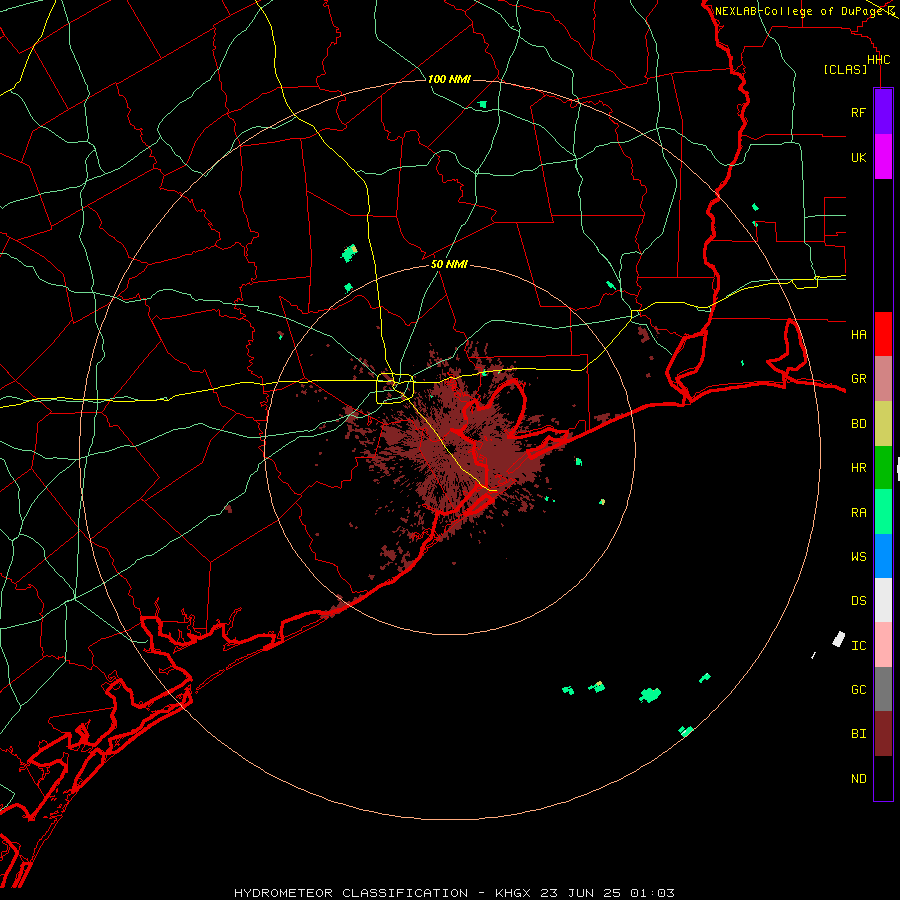Click the UK magenta legend swatch
The height and width of the screenshot is (900, 900).
pos(883,157)
